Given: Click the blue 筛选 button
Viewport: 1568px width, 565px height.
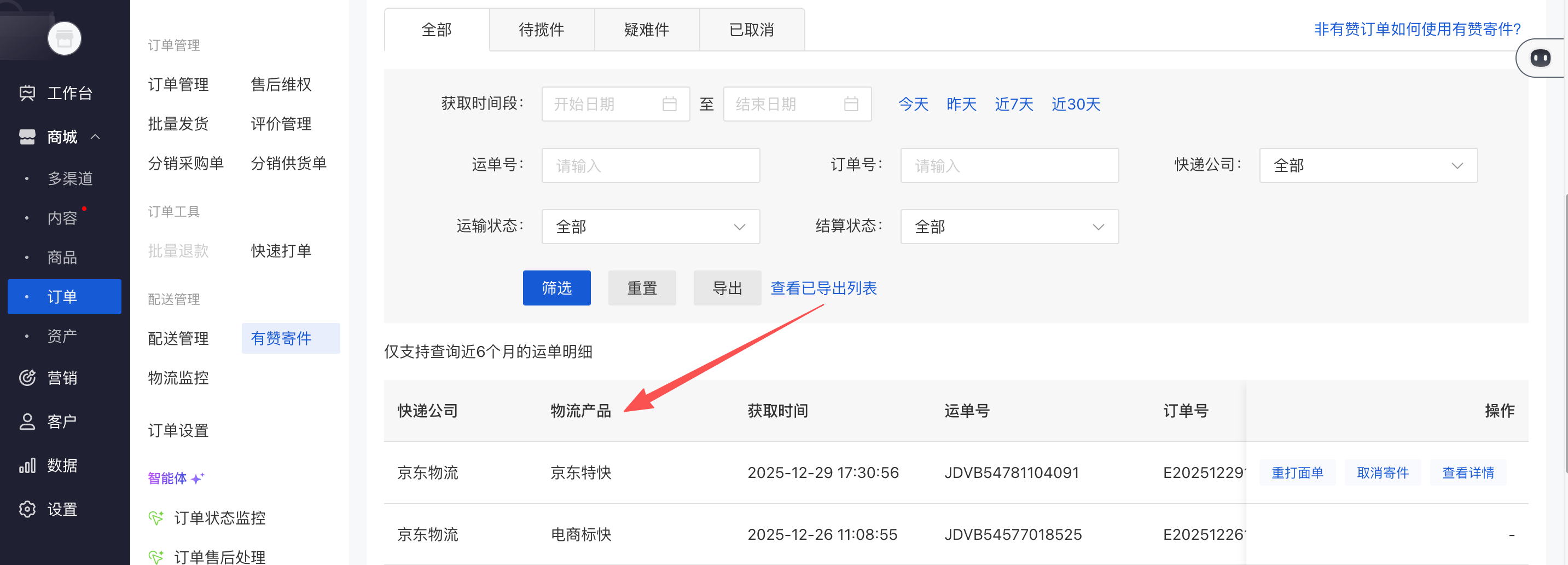Looking at the screenshot, I should tap(556, 288).
